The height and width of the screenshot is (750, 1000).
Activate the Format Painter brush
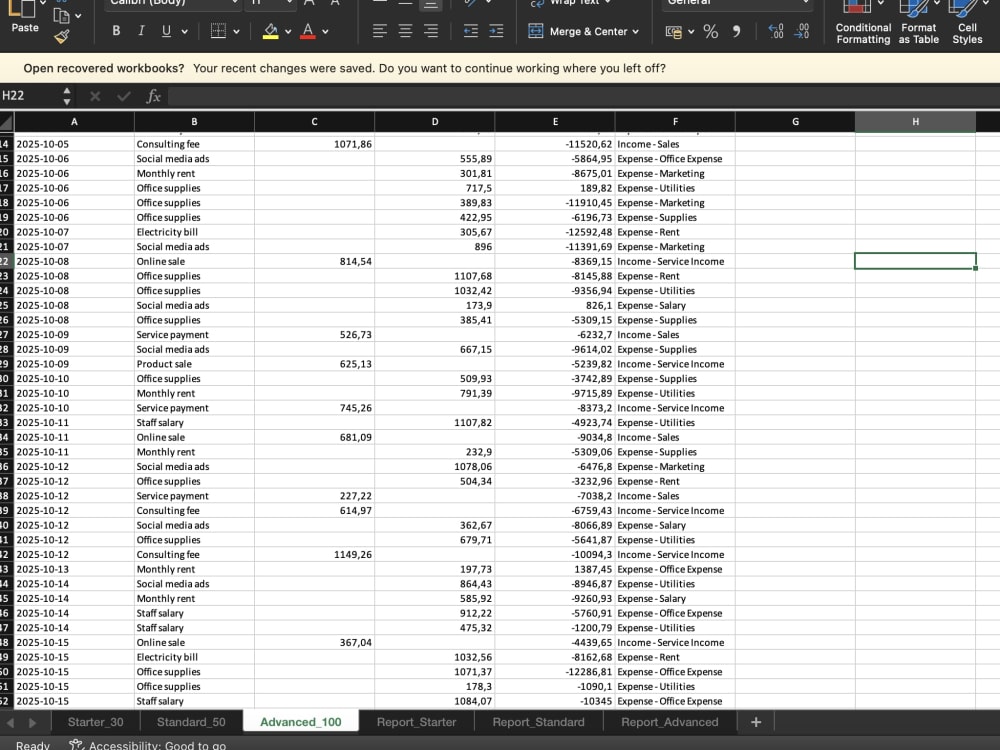tap(62, 37)
